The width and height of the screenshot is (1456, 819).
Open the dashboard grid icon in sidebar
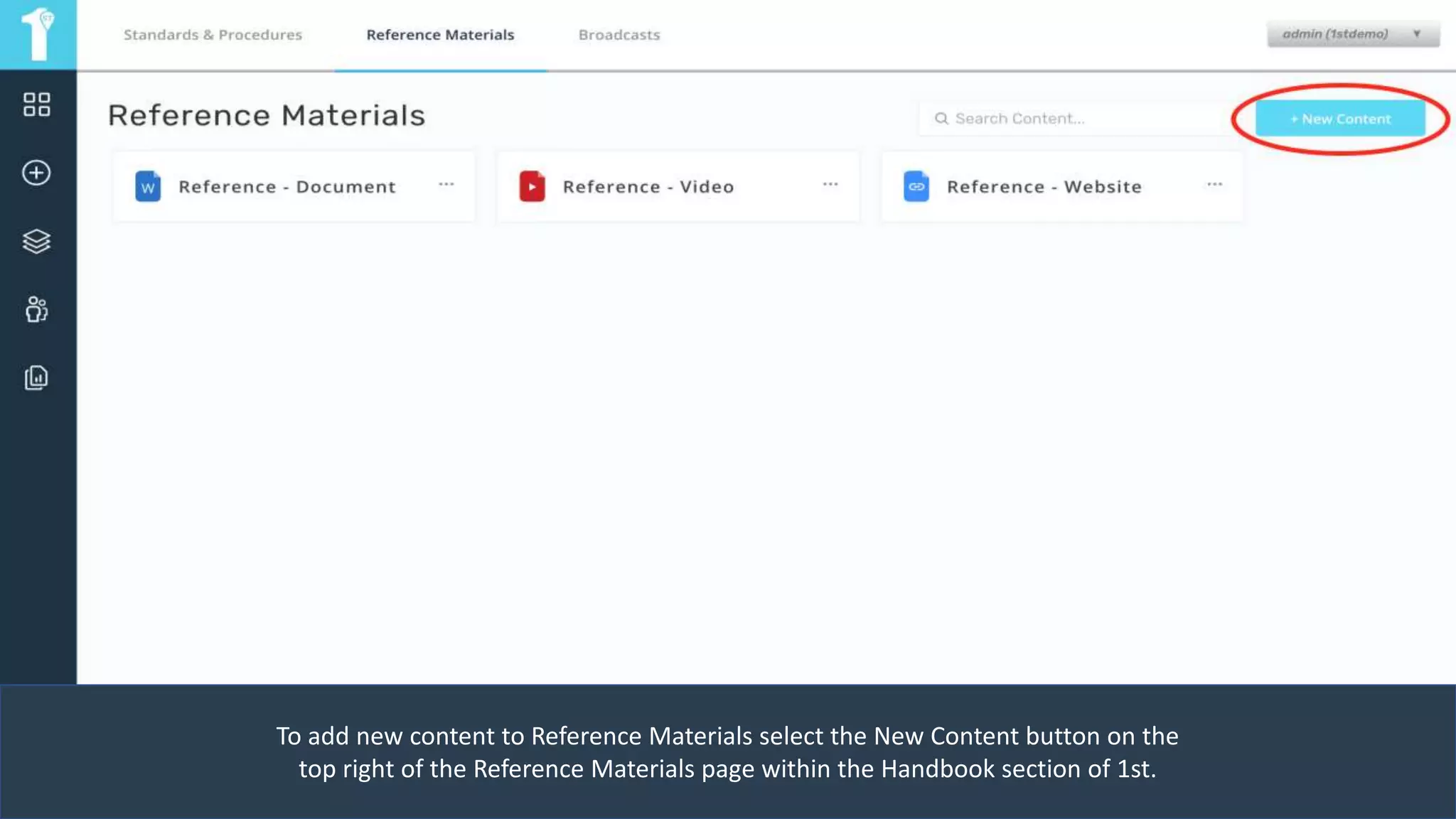36,105
